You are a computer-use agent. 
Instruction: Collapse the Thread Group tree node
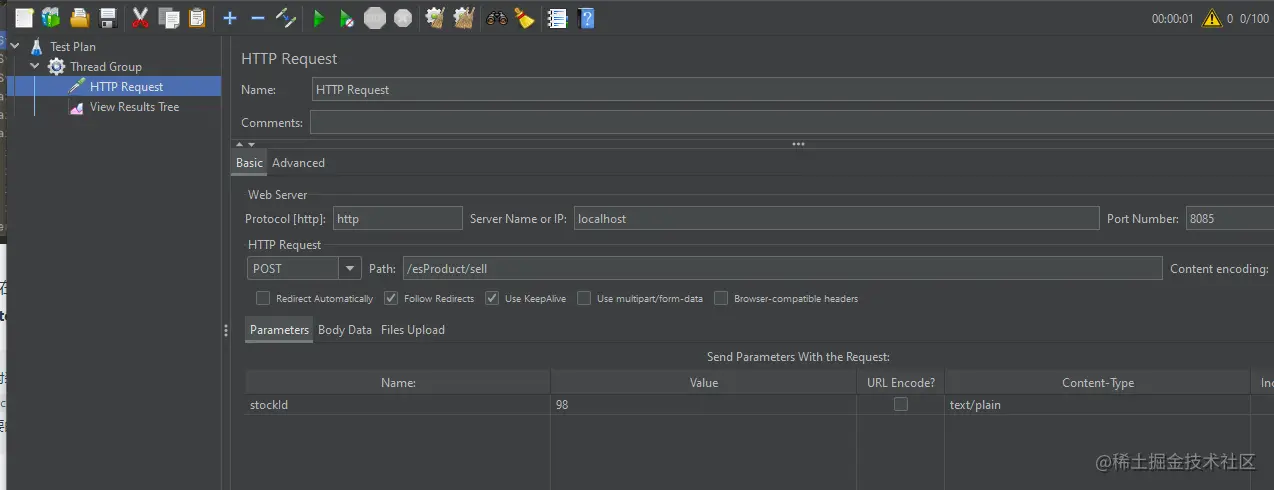click(x=35, y=66)
